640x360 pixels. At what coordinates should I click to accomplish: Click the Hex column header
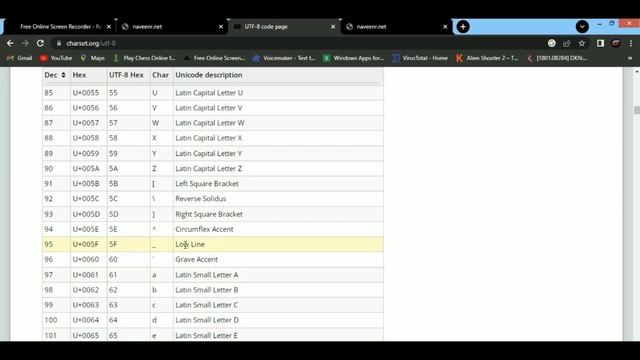(x=79, y=75)
